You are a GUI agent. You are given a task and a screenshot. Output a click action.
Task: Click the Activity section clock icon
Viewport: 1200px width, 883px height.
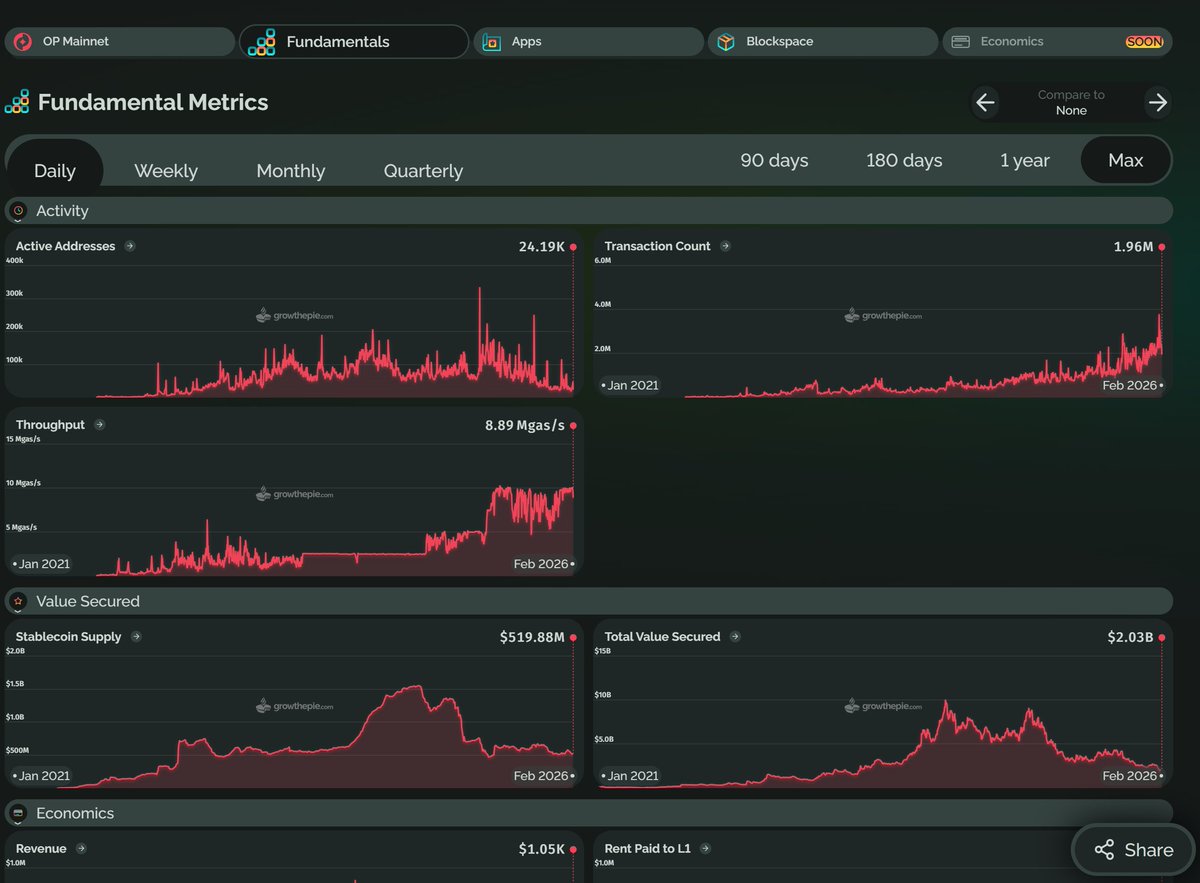pyautogui.click(x=18, y=211)
